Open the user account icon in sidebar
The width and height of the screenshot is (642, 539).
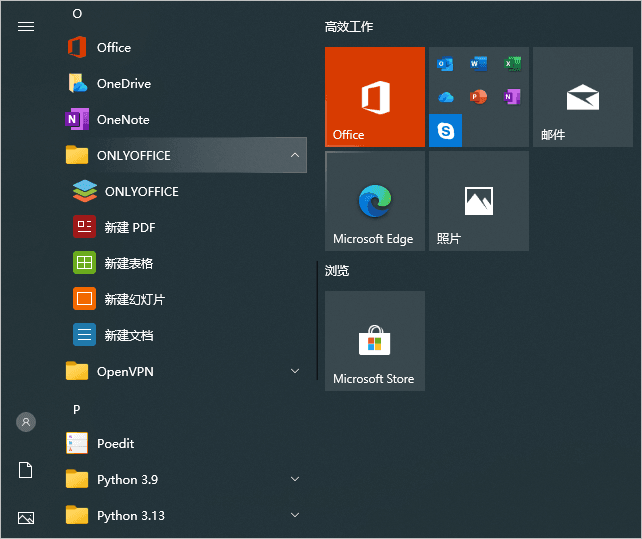(x=26, y=422)
